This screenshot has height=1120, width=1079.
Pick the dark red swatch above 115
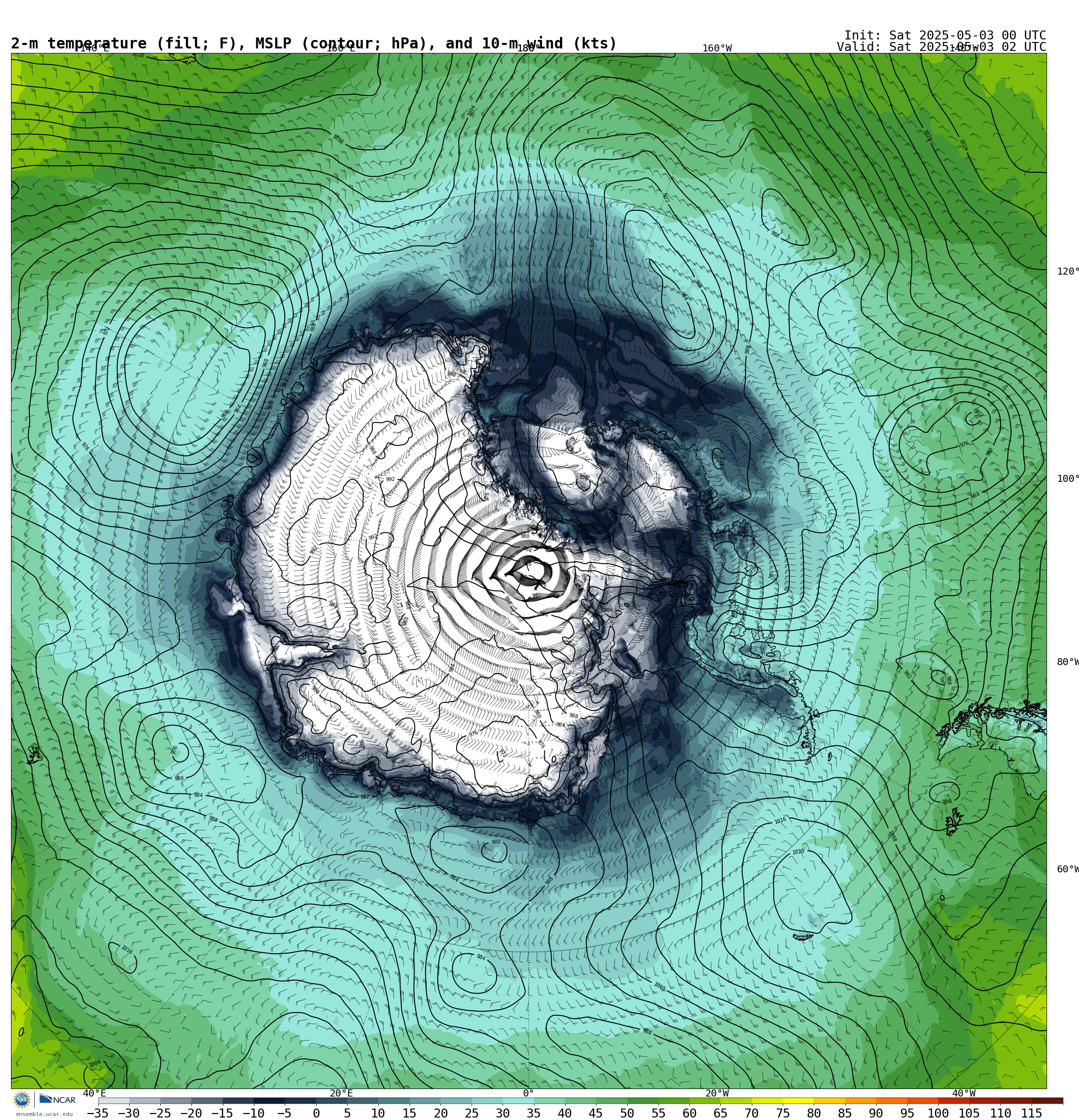tap(1047, 1101)
